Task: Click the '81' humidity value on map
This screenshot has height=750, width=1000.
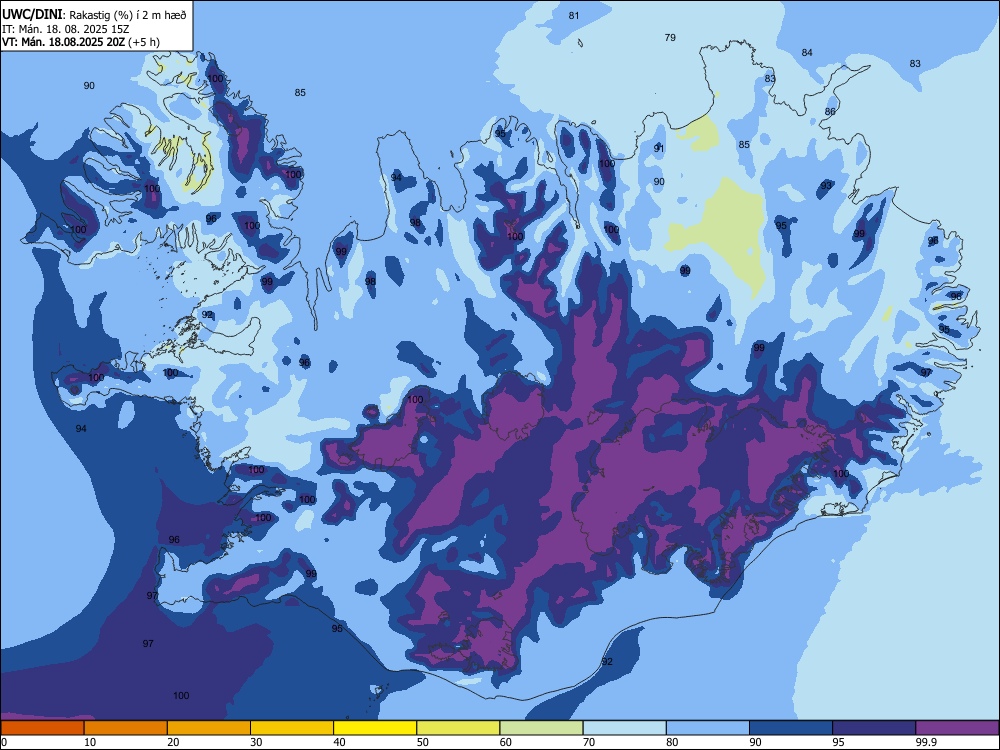Action: 574,15
